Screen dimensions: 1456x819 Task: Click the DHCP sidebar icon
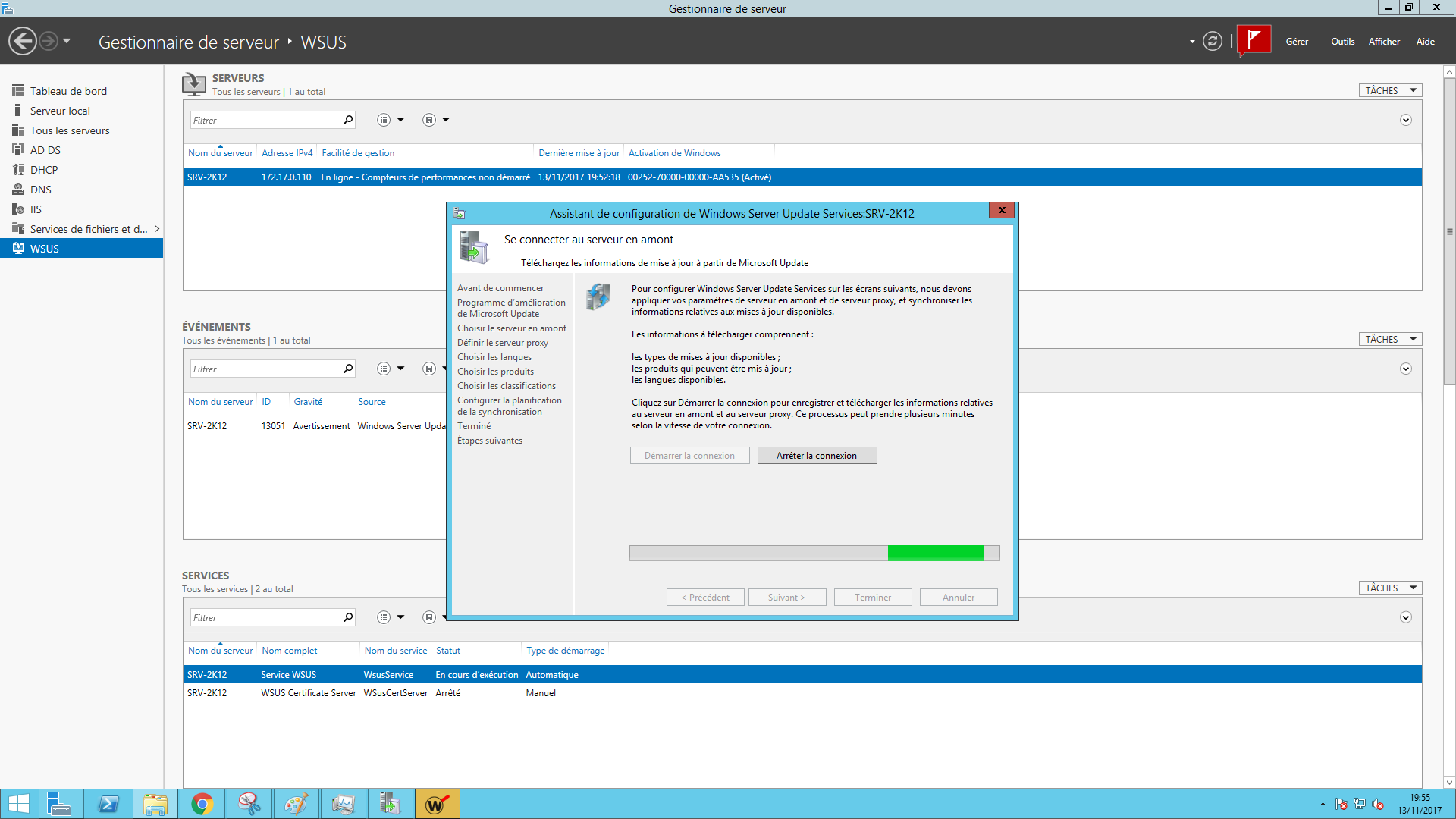pos(18,169)
